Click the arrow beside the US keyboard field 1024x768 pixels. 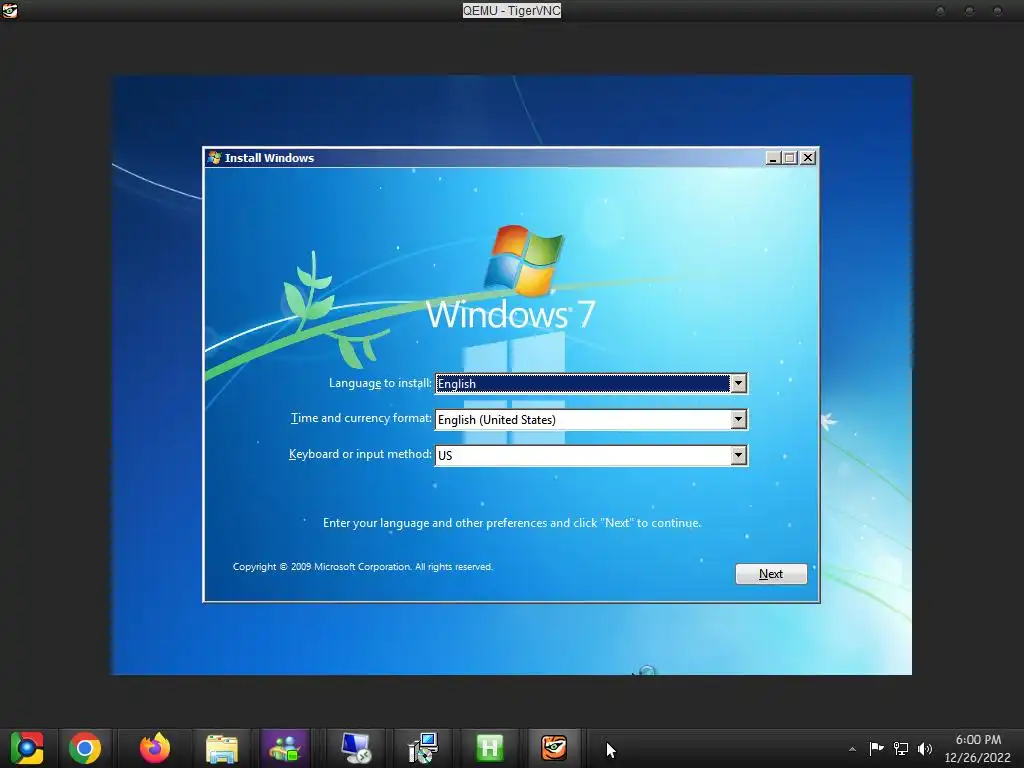(x=738, y=455)
